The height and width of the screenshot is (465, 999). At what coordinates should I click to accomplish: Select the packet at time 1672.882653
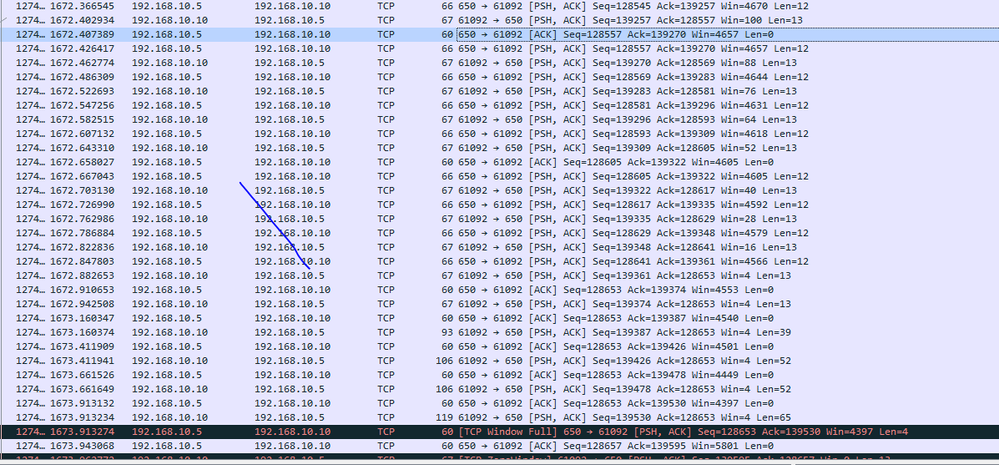click(x=500, y=275)
